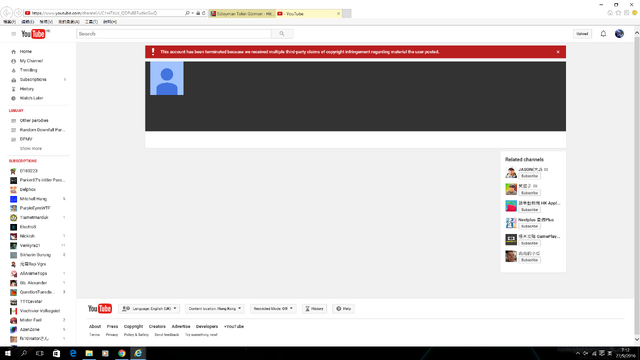Screen dimensions: 640x360
Task: Open Delphox subscription channel
Action: tap(28, 190)
